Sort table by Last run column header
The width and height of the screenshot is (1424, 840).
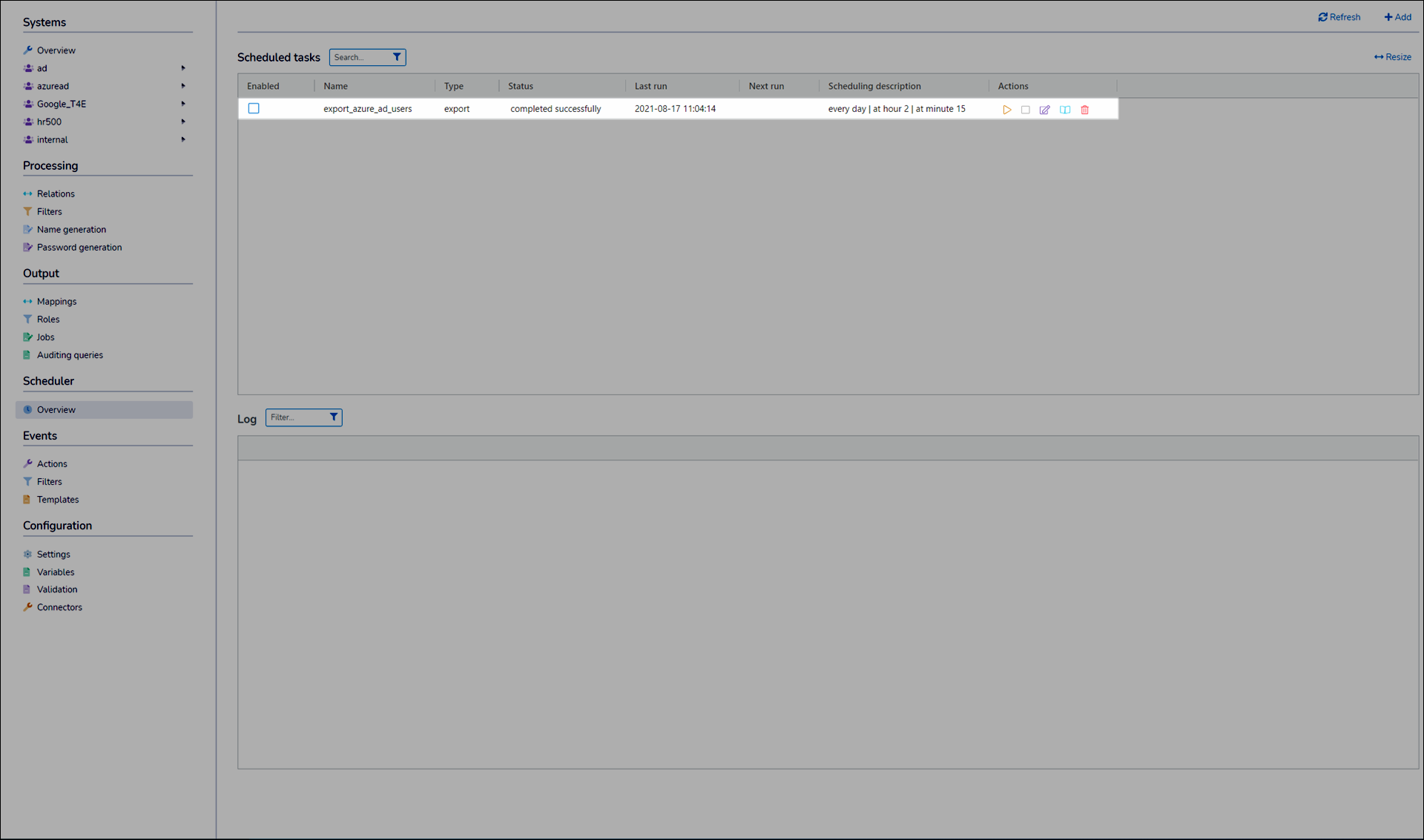tap(650, 86)
